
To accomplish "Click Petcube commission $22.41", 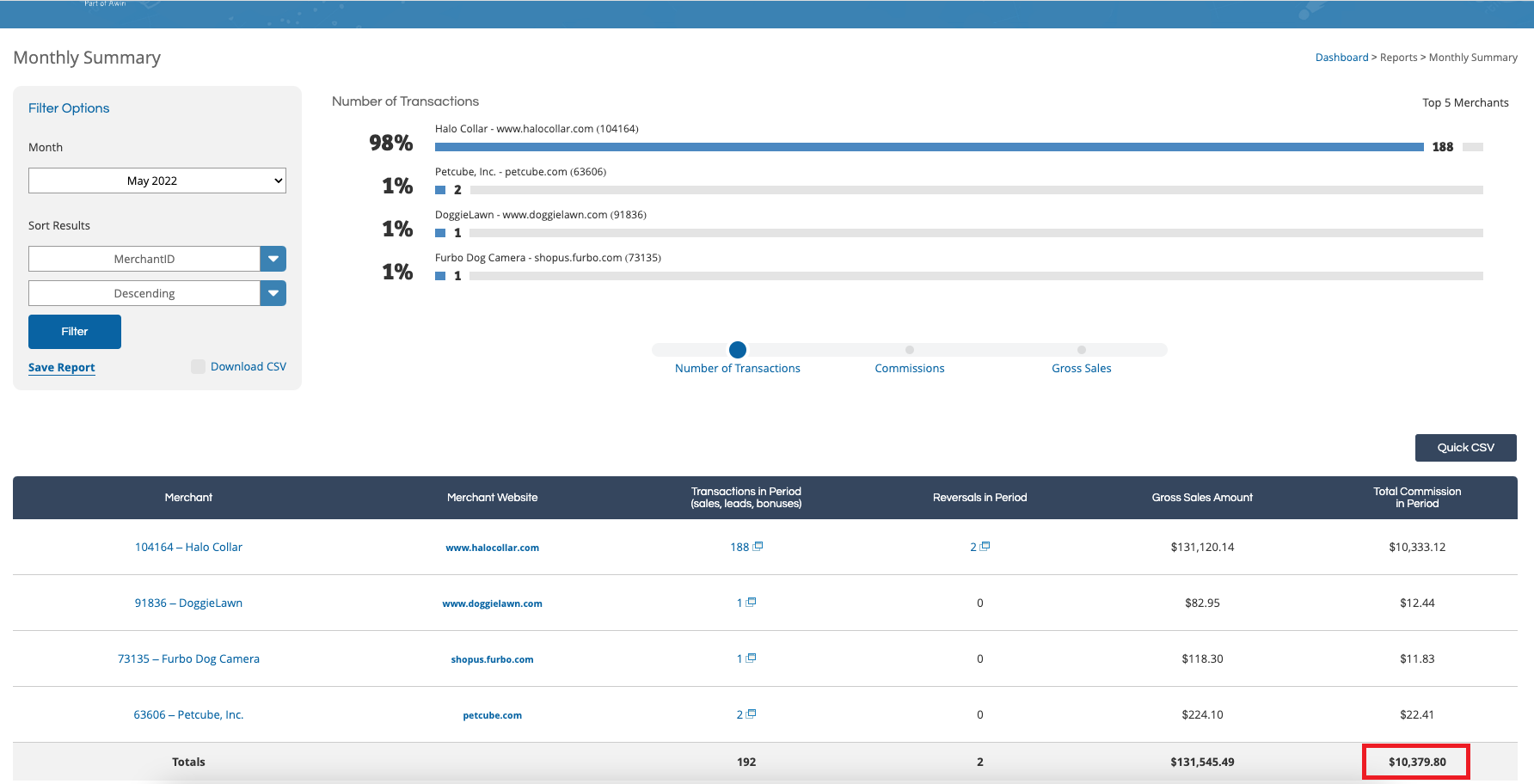I will click(x=1417, y=714).
